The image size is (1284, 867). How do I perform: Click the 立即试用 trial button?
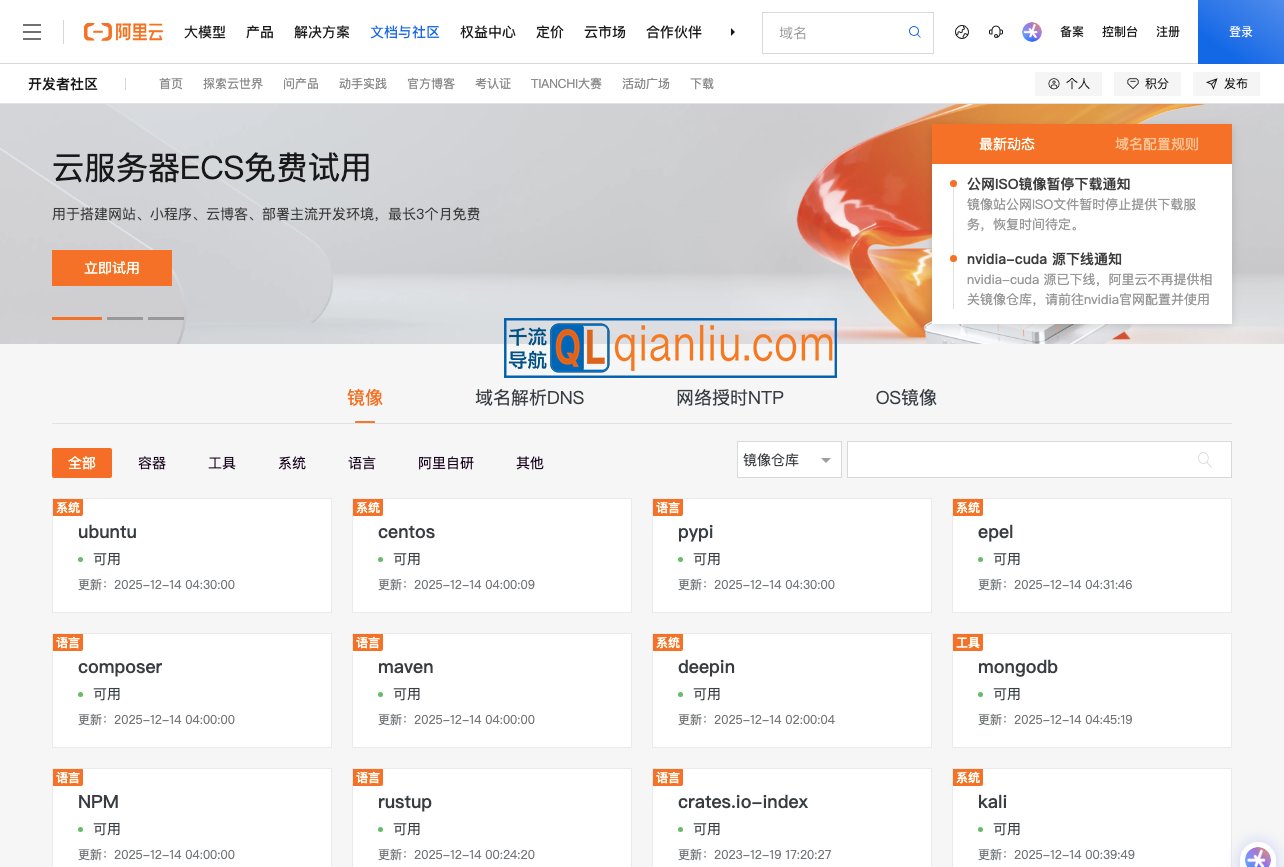click(x=112, y=267)
